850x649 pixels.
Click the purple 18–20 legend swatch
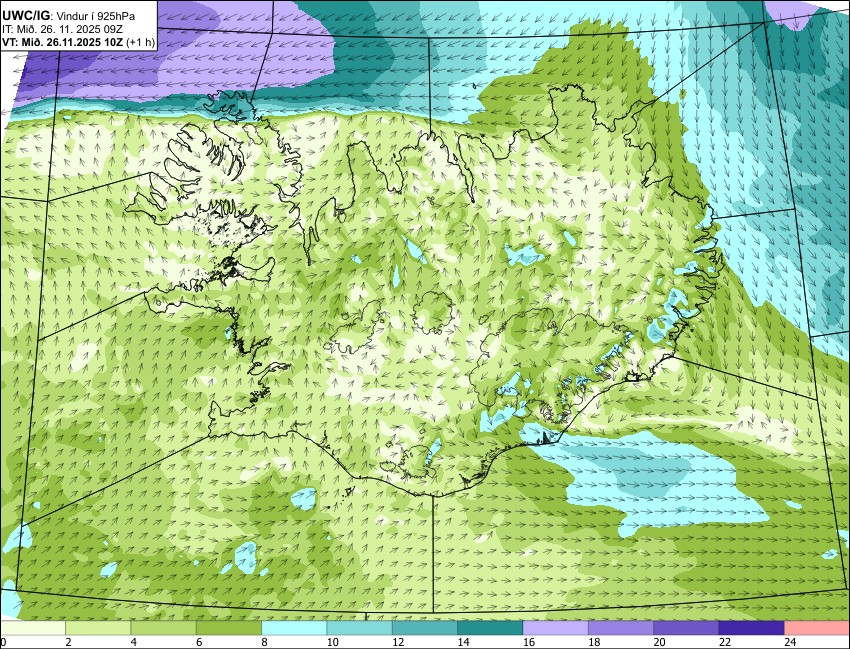621,628
